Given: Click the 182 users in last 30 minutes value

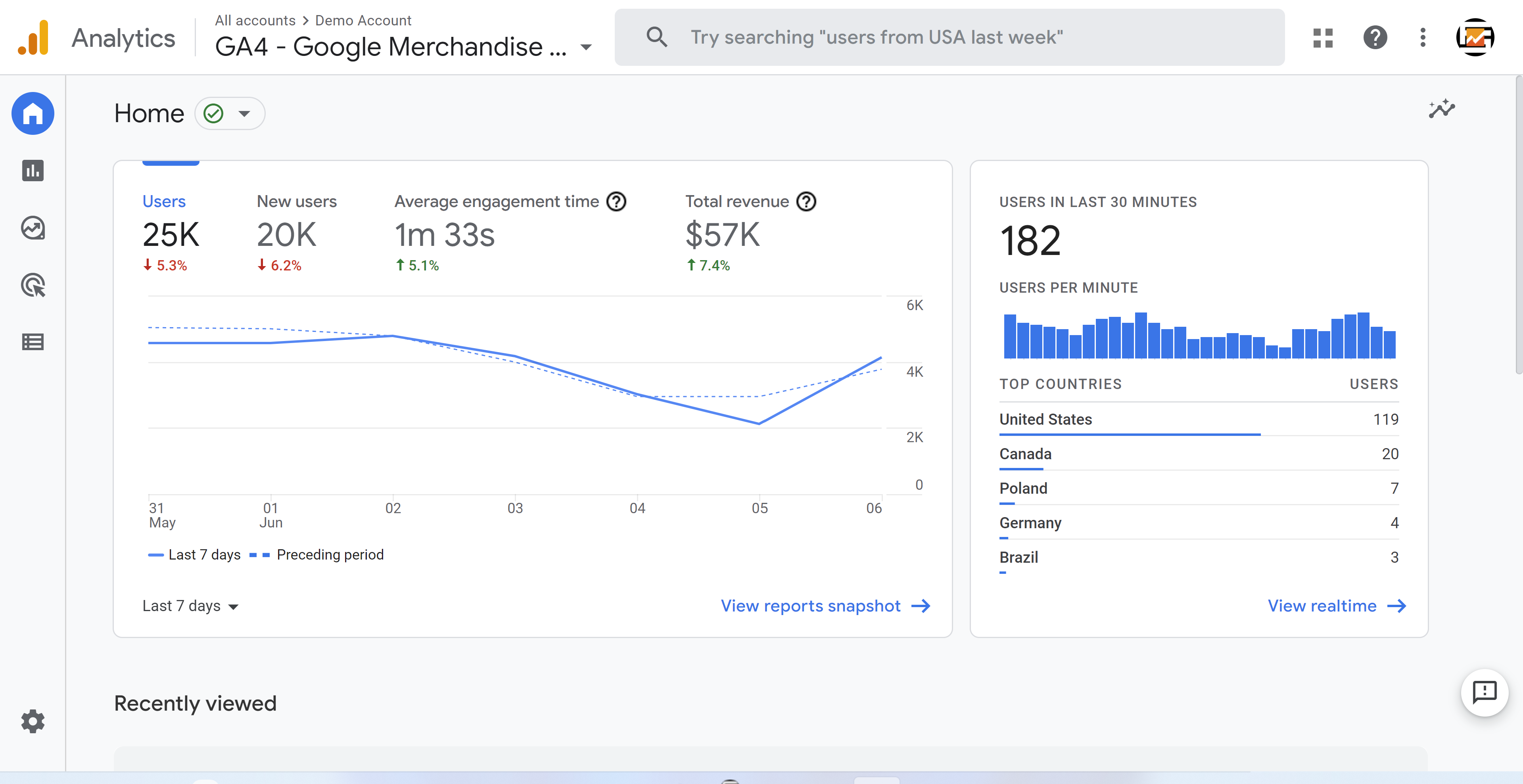Looking at the screenshot, I should pos(1030,241).
